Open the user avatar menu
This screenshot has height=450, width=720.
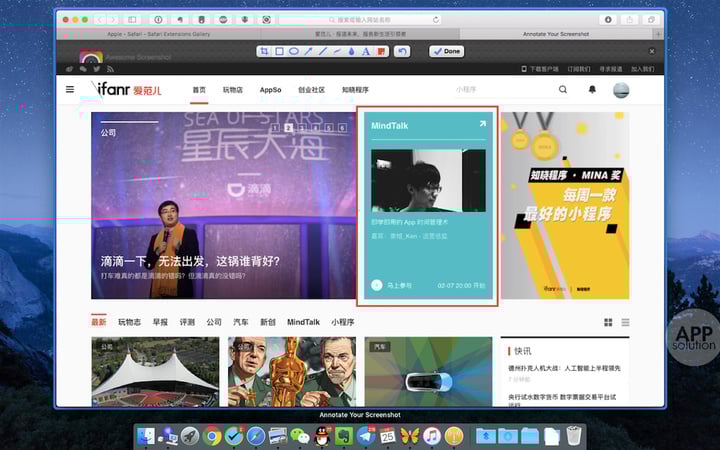click(621, 90)
